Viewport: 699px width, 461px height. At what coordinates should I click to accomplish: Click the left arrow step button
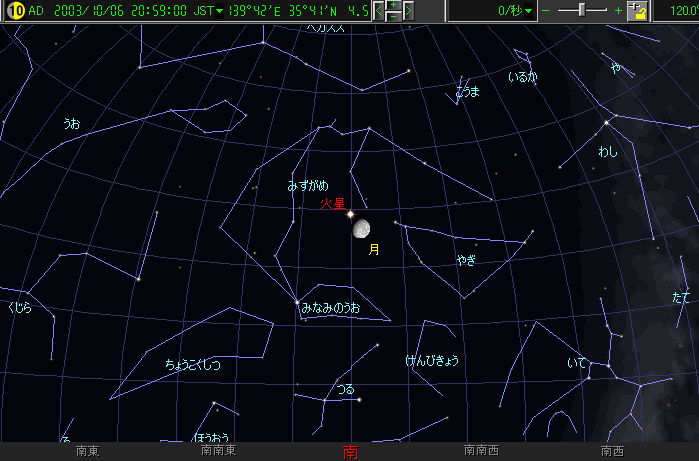(x=379, y=11)
